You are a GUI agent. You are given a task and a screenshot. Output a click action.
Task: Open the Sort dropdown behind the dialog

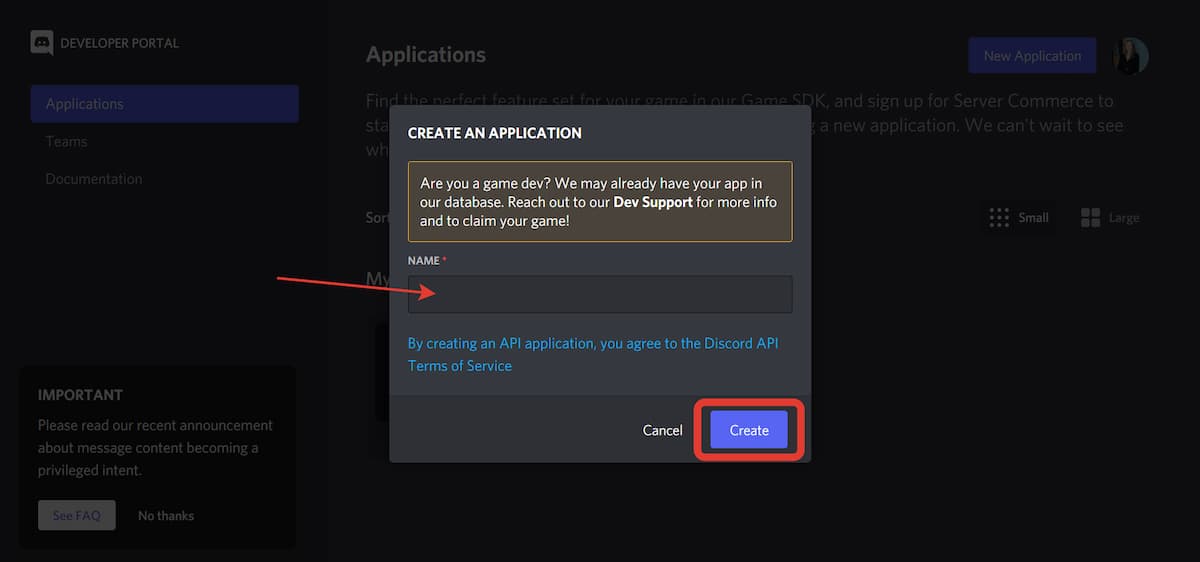377,217
